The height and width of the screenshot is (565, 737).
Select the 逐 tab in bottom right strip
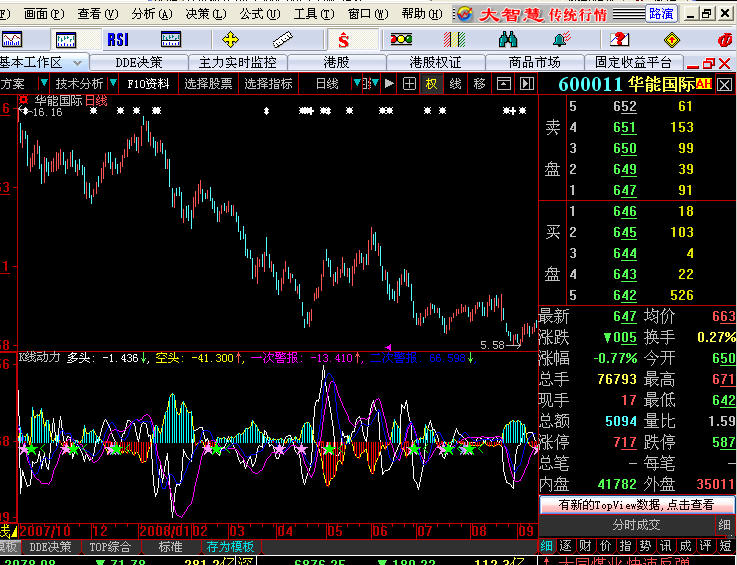coord(565,546)
